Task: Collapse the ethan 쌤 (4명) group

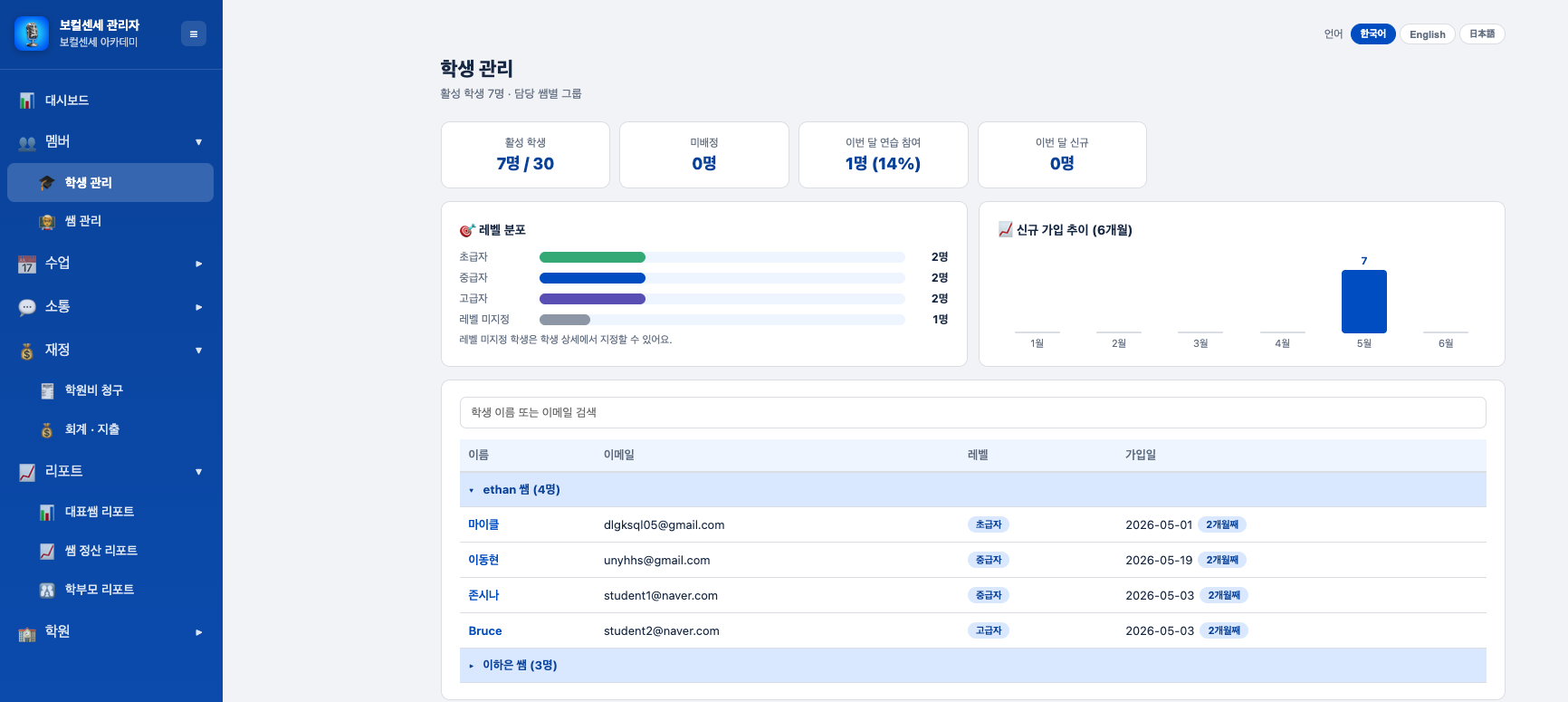Action: click(x=973, y=489)
